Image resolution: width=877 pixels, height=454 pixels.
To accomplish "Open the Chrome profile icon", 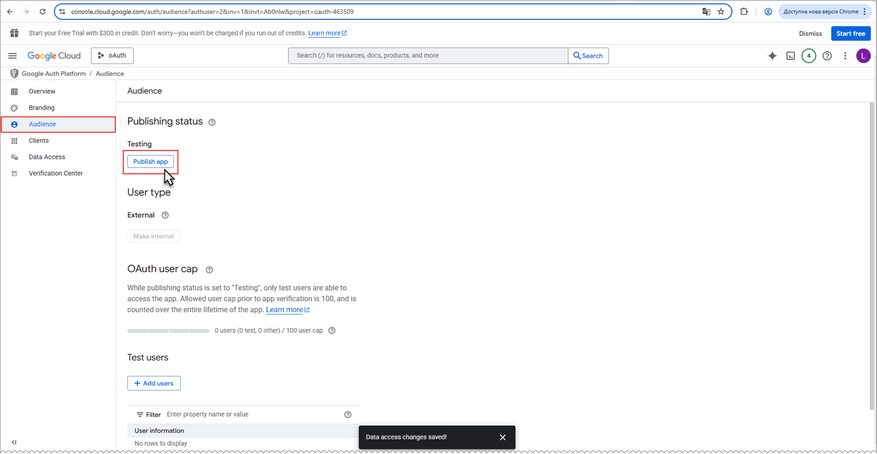I will tap(768, 11).
